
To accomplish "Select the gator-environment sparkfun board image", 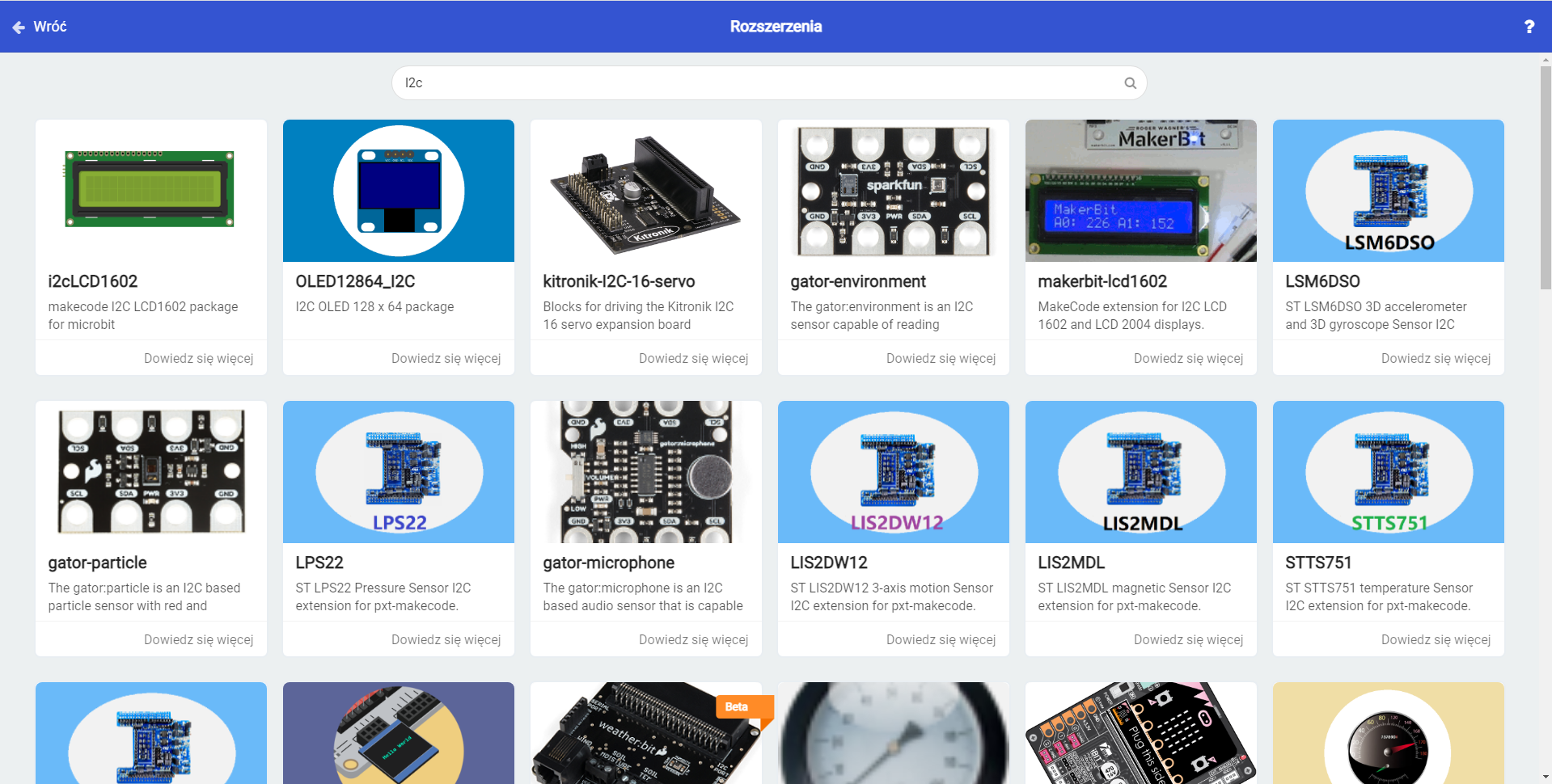I will tap(894, 191).
